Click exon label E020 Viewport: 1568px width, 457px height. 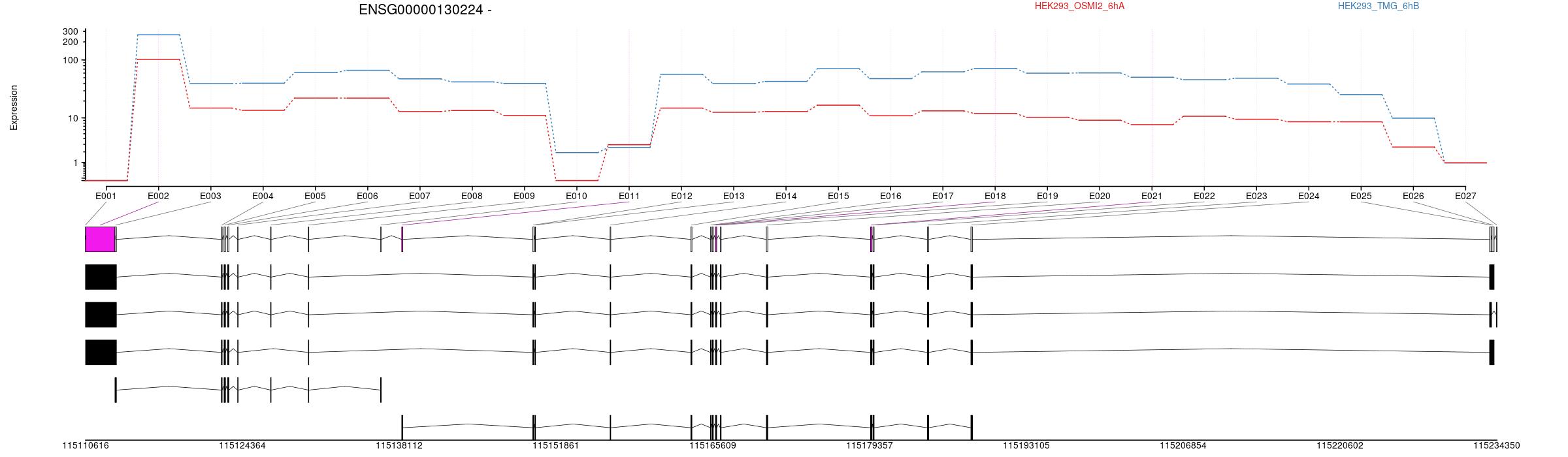1100,196
